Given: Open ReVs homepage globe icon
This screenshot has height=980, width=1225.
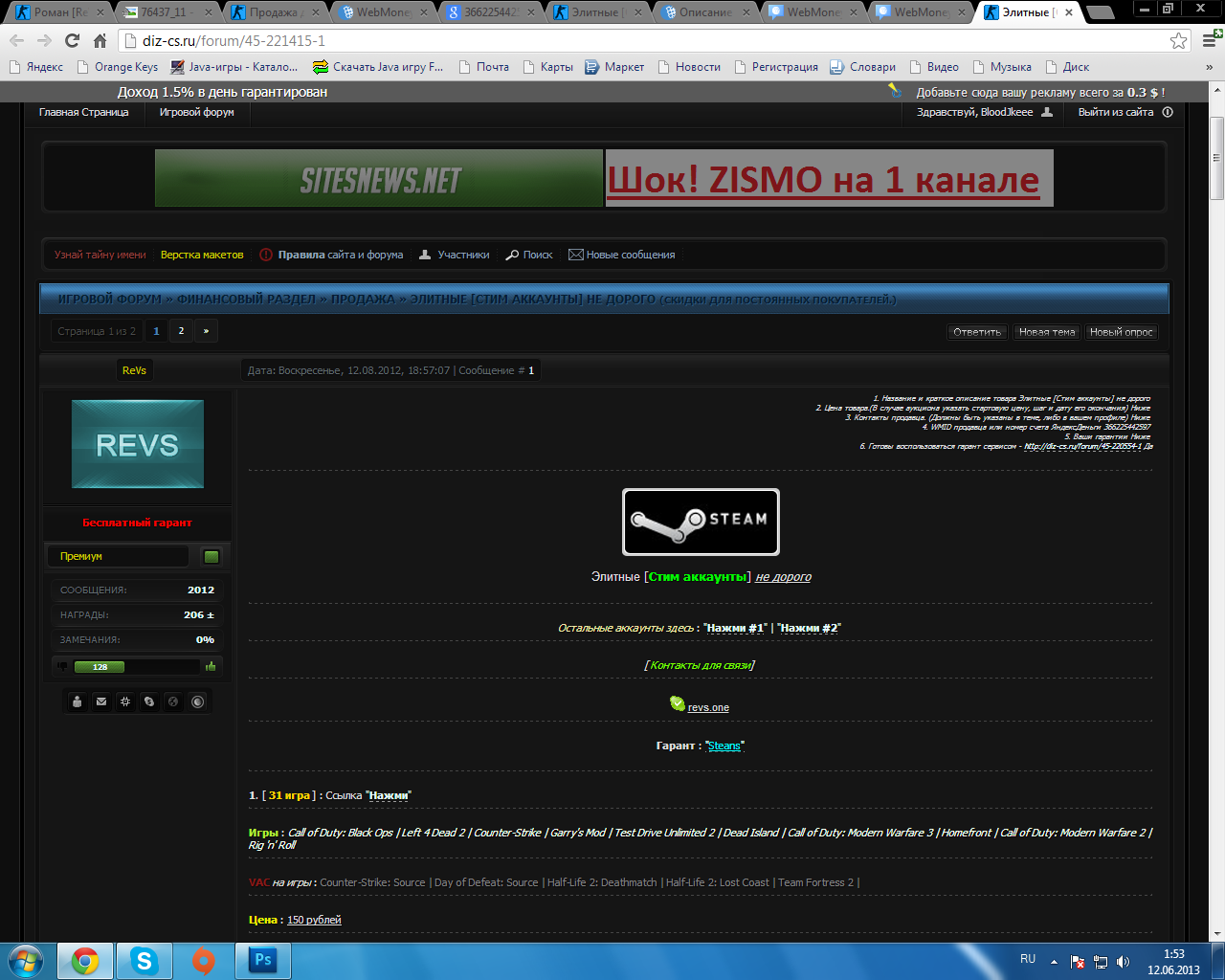Looking at the screenshot, I should [x=173, y=702].
